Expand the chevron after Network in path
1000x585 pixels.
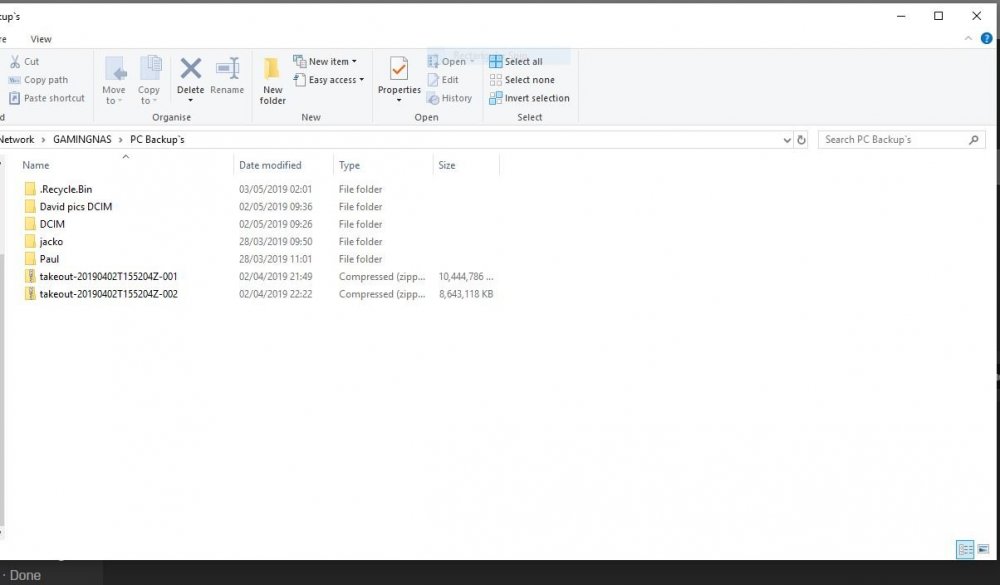43,140
